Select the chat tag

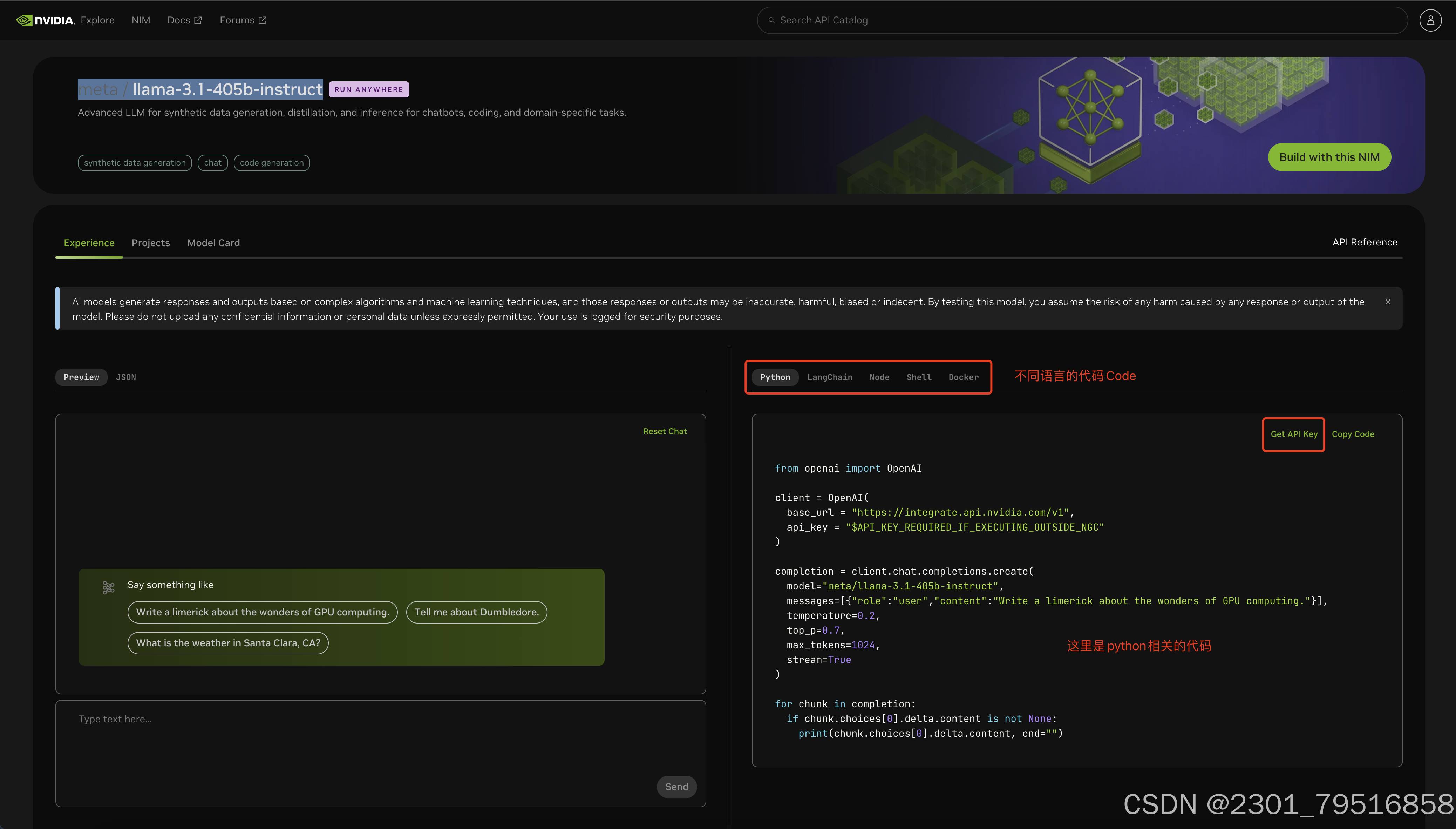[213, 163]
